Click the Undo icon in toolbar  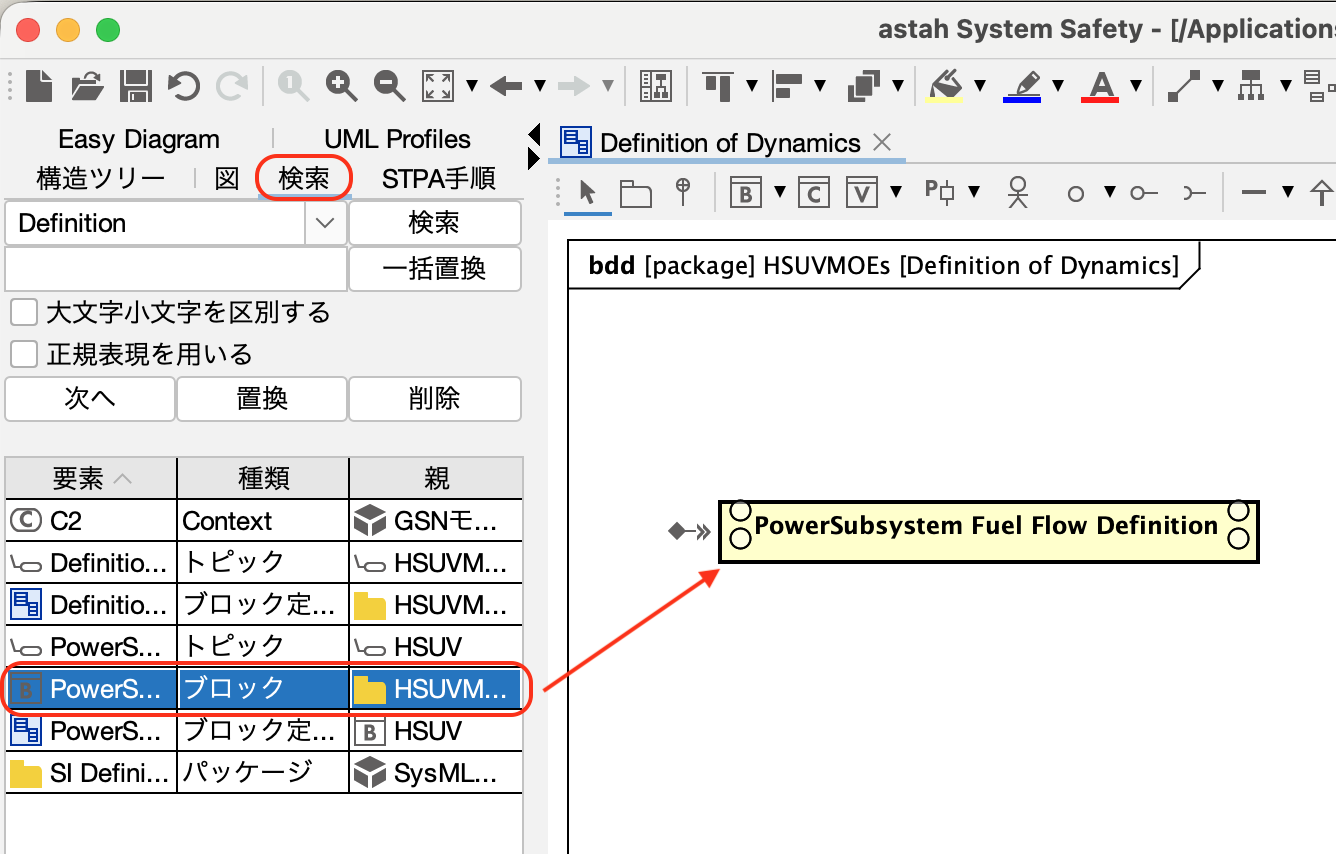(x=184, y=86)
